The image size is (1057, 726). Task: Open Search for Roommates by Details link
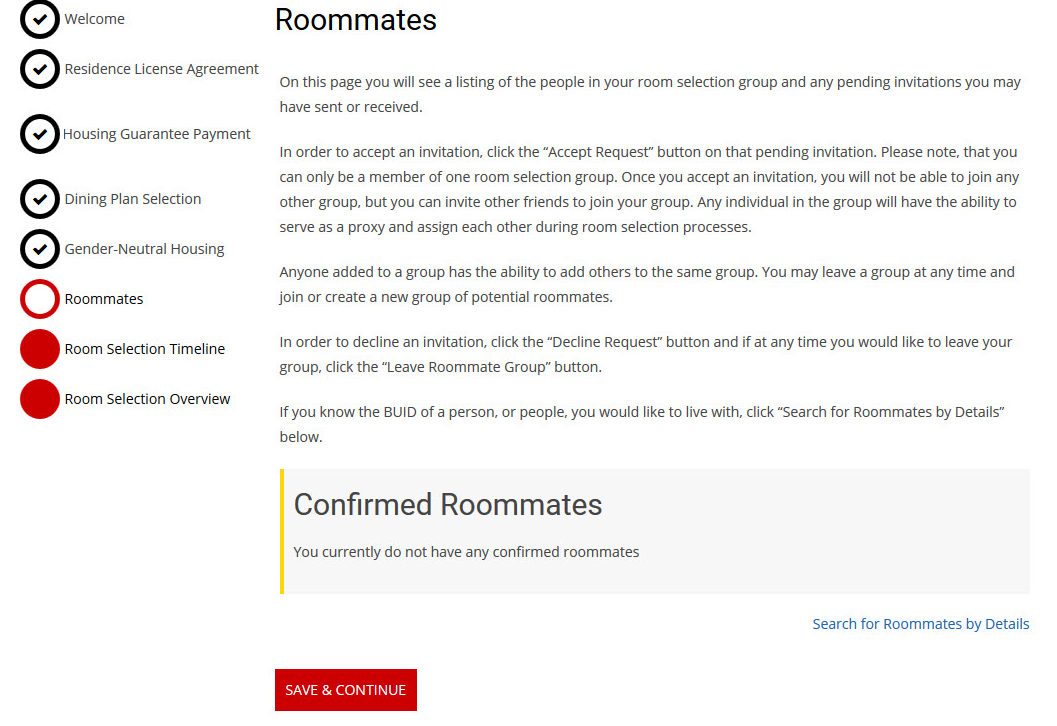point(920,624)
